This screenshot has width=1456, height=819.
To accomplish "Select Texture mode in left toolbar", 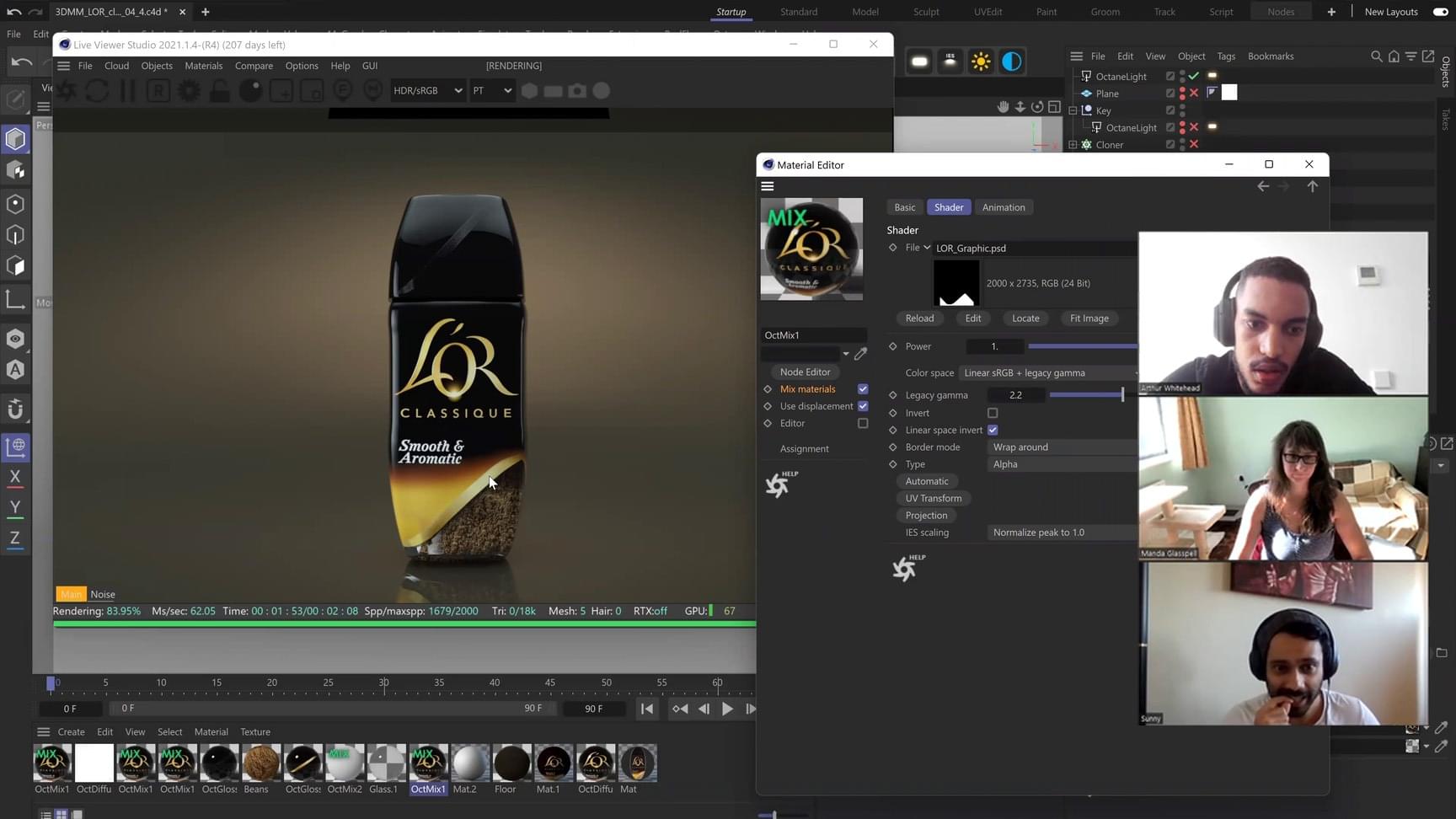I will tap(15, 170).
